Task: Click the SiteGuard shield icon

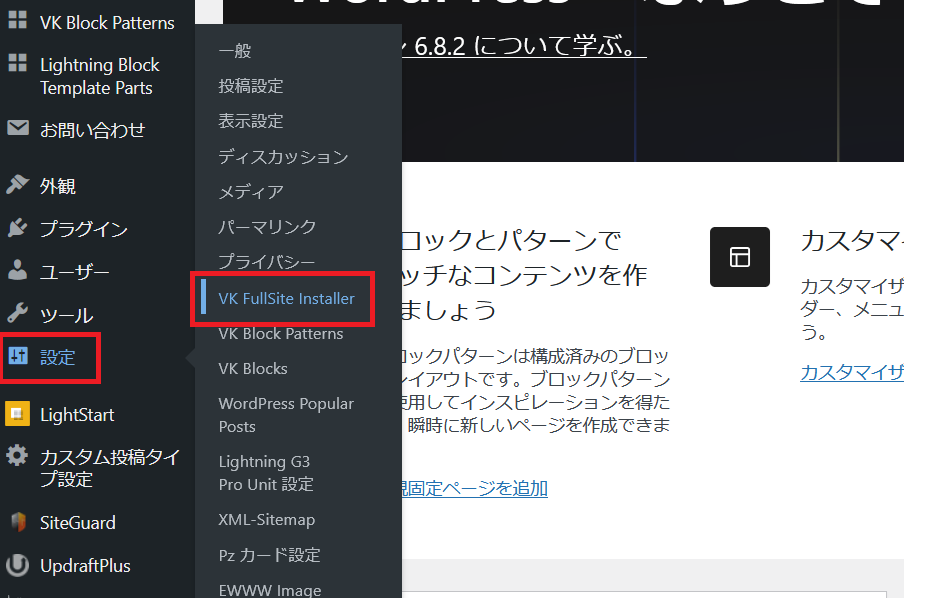Action: pos(19,522)
